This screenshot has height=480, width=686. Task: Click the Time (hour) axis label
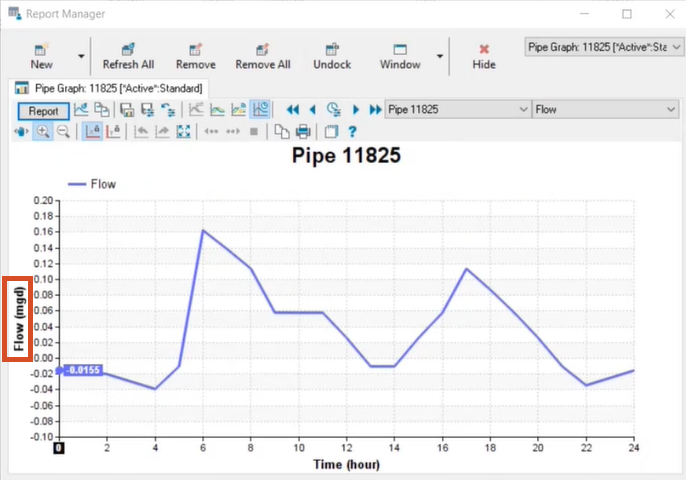point(346,464)
